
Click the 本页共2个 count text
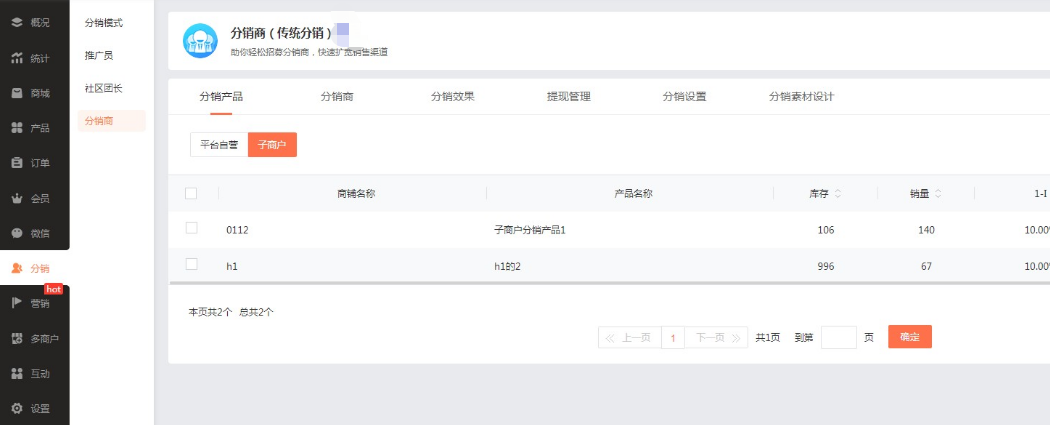[x=210, y=312]
